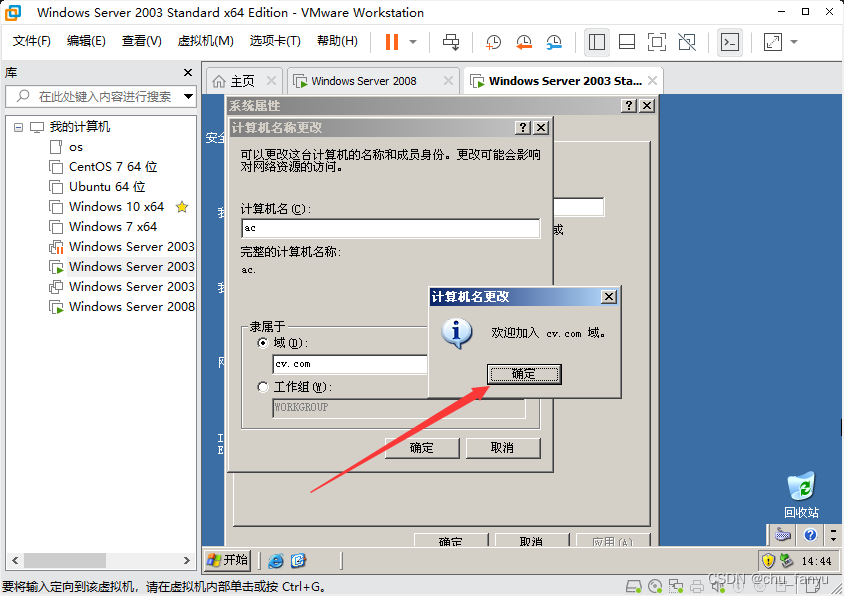Click the library search field
The width and height of the screenshot is (844, 596).
click(x=99, y=97)
